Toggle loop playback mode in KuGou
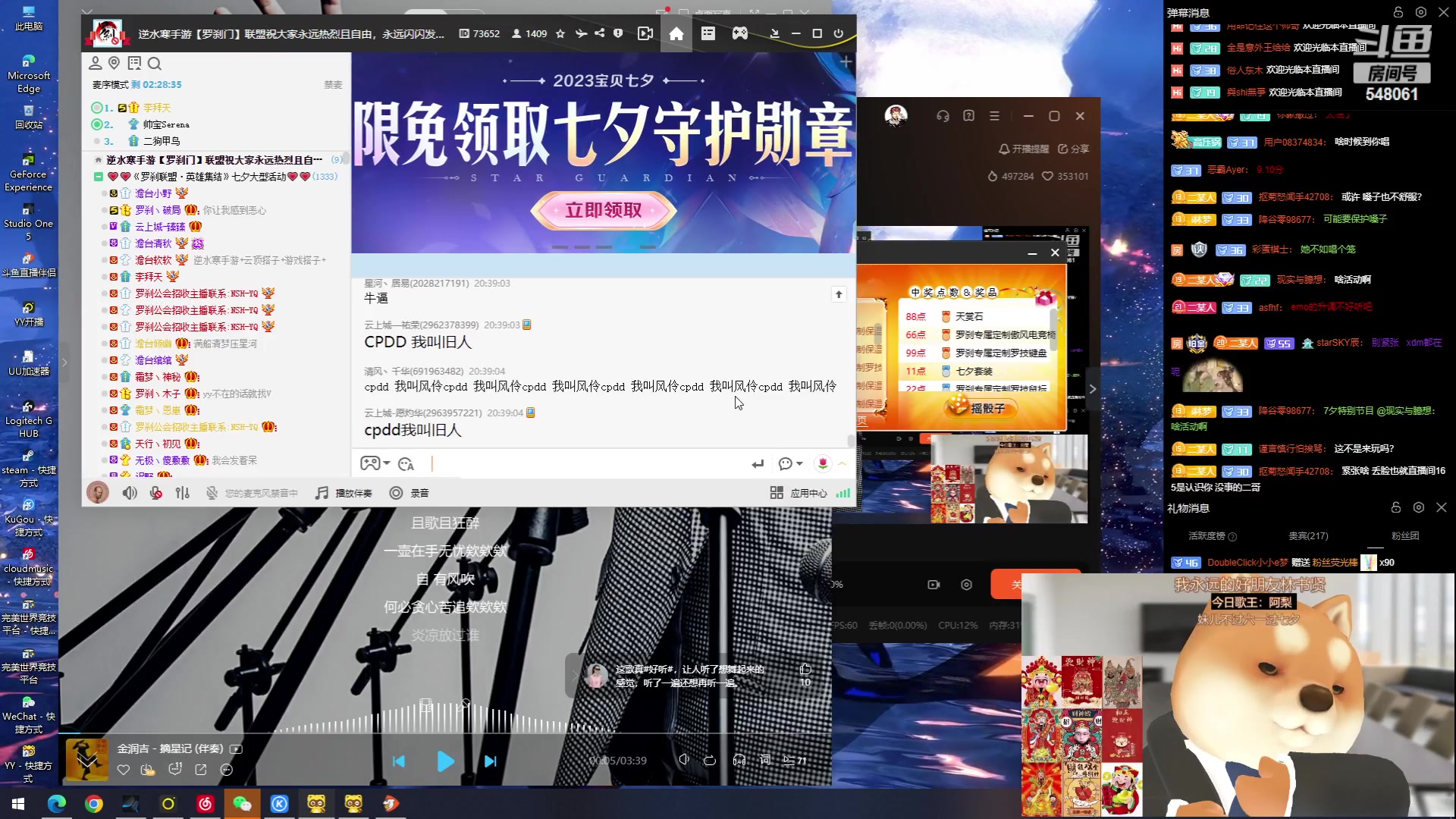 [710, 761]
